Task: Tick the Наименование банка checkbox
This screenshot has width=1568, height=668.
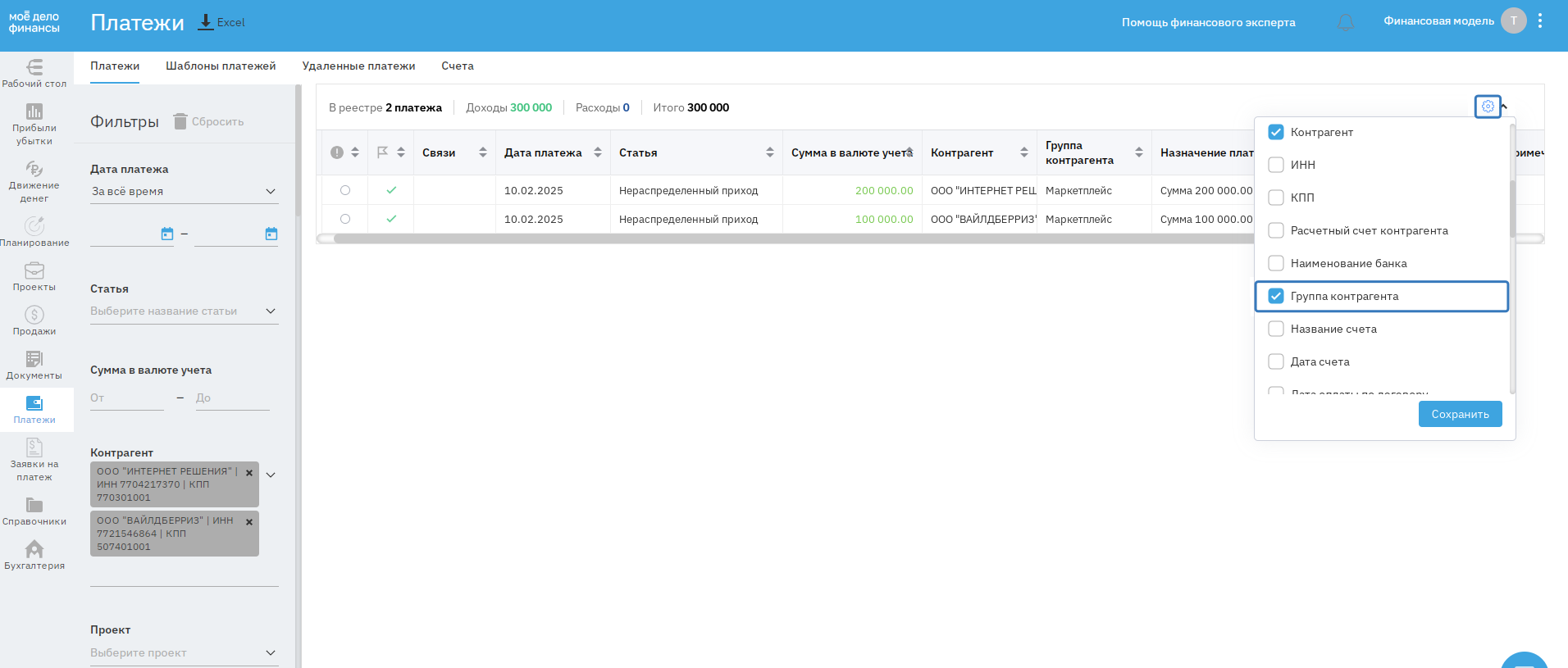Action: point(1276,263)
